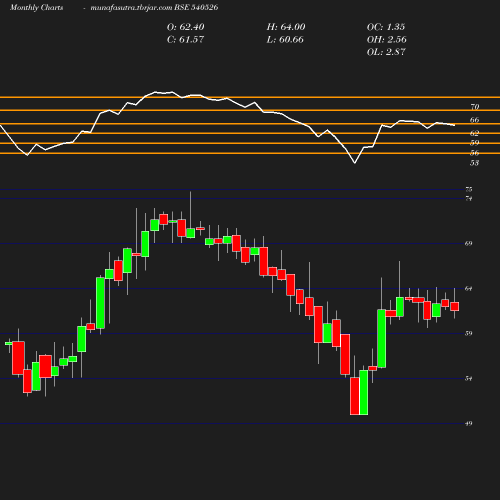Click the price axis label '54'
This screenshot has width=500, height=500.
coord(469,379)
